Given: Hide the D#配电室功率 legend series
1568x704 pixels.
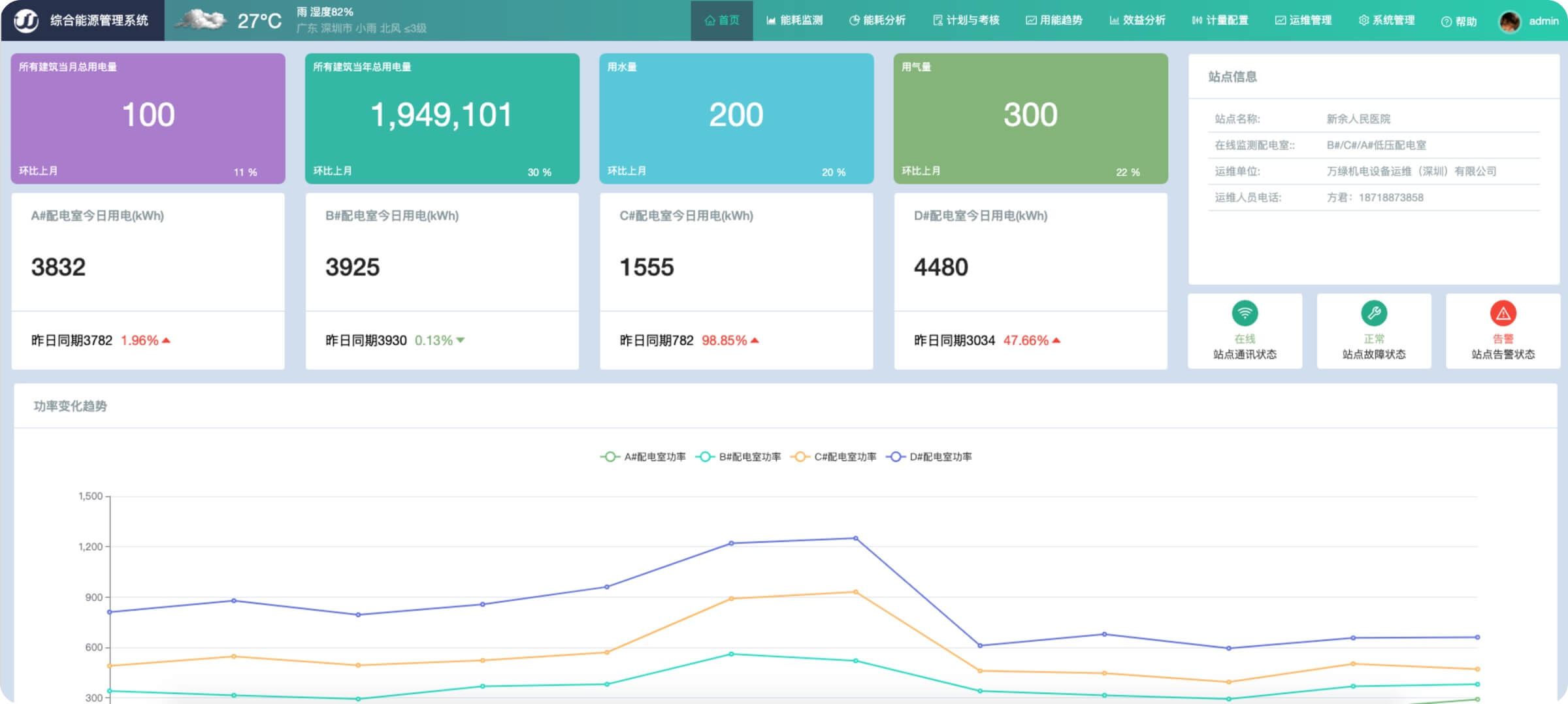Looking at the screenshot, I should coord(929,457).
